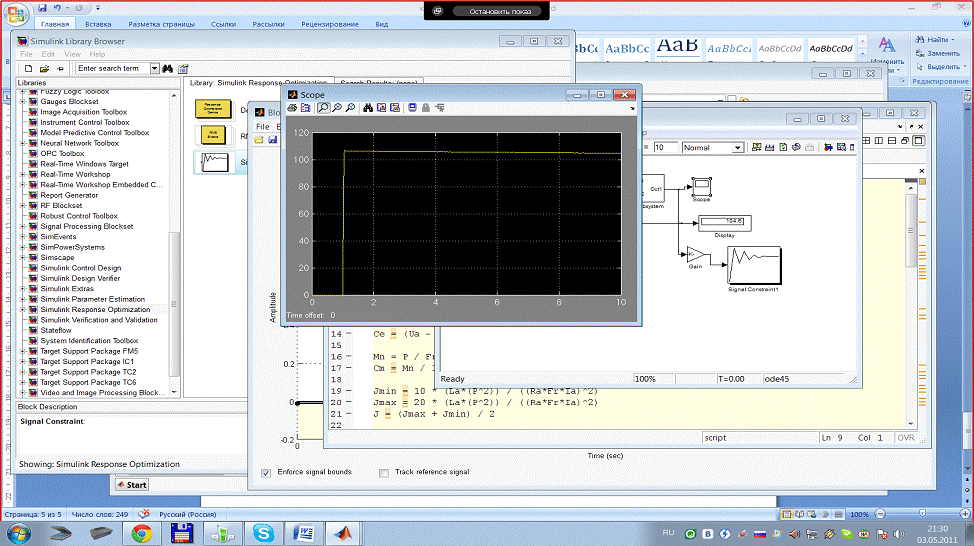Expand Signal Processing Blockset tree node

point(22,226)
